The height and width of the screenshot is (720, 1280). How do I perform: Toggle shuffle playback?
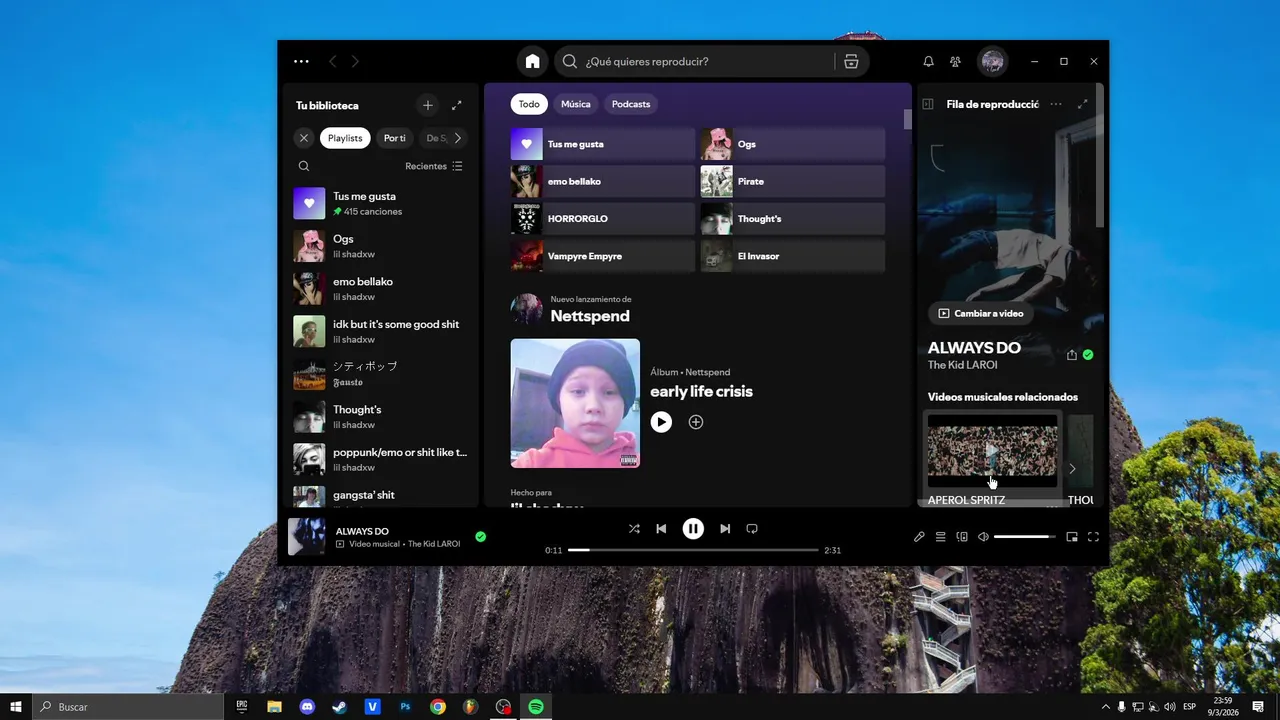click(x=634, y=528)
